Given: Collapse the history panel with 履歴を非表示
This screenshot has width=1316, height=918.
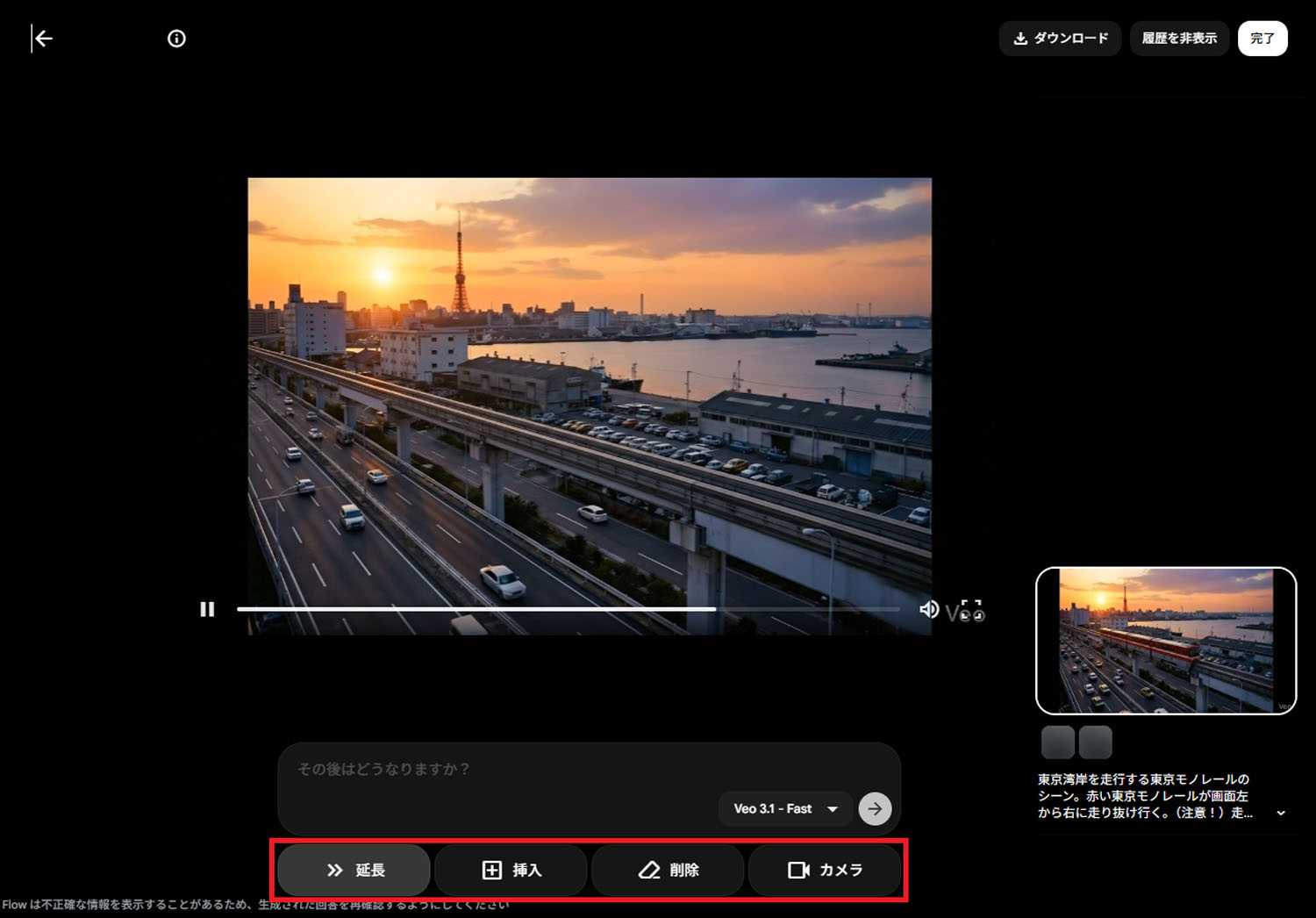Looking at the screenshot, I should [1179, 39].
